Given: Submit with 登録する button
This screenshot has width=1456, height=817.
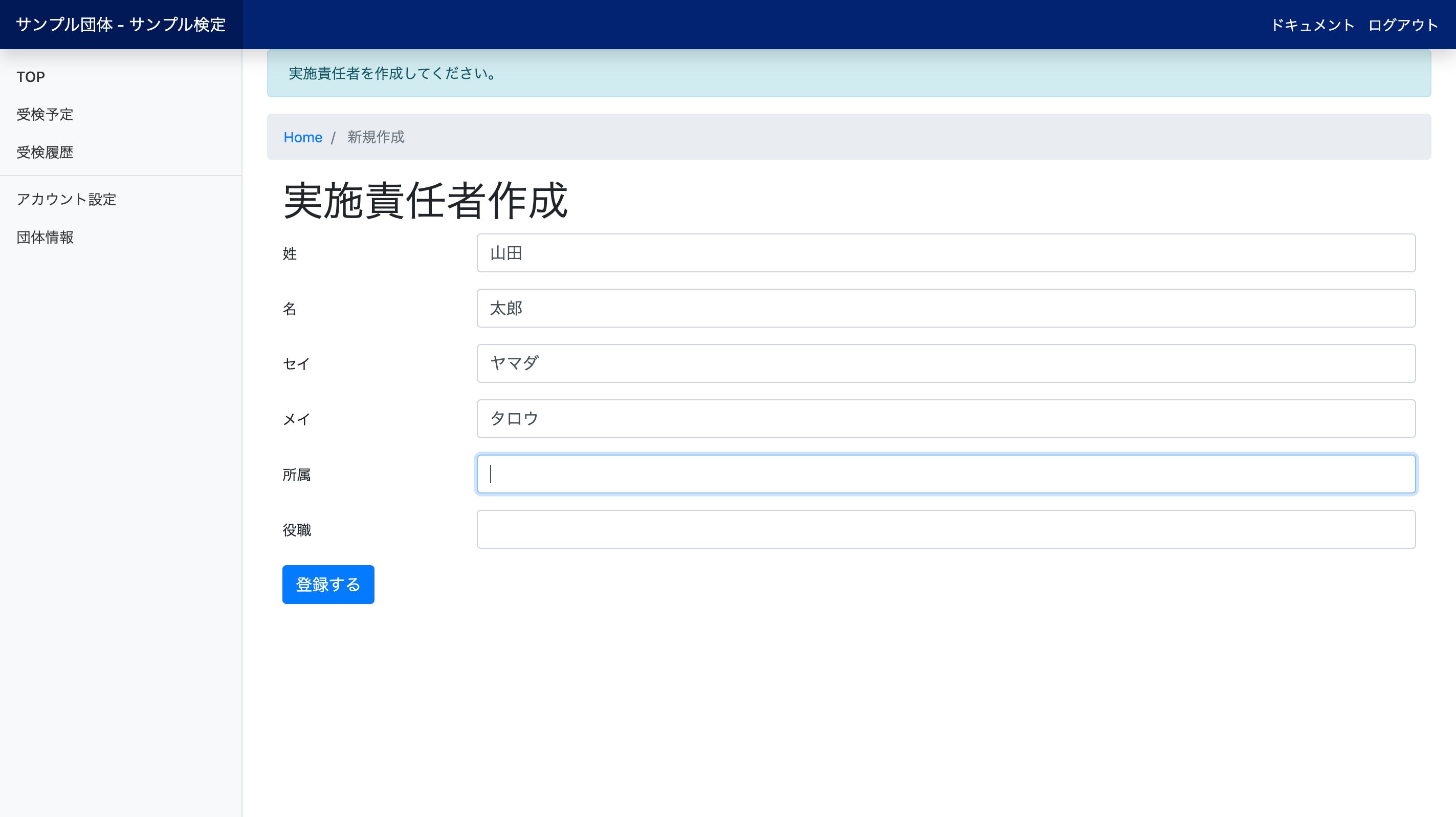Looking at the screenshot, I should click(328, 585).
